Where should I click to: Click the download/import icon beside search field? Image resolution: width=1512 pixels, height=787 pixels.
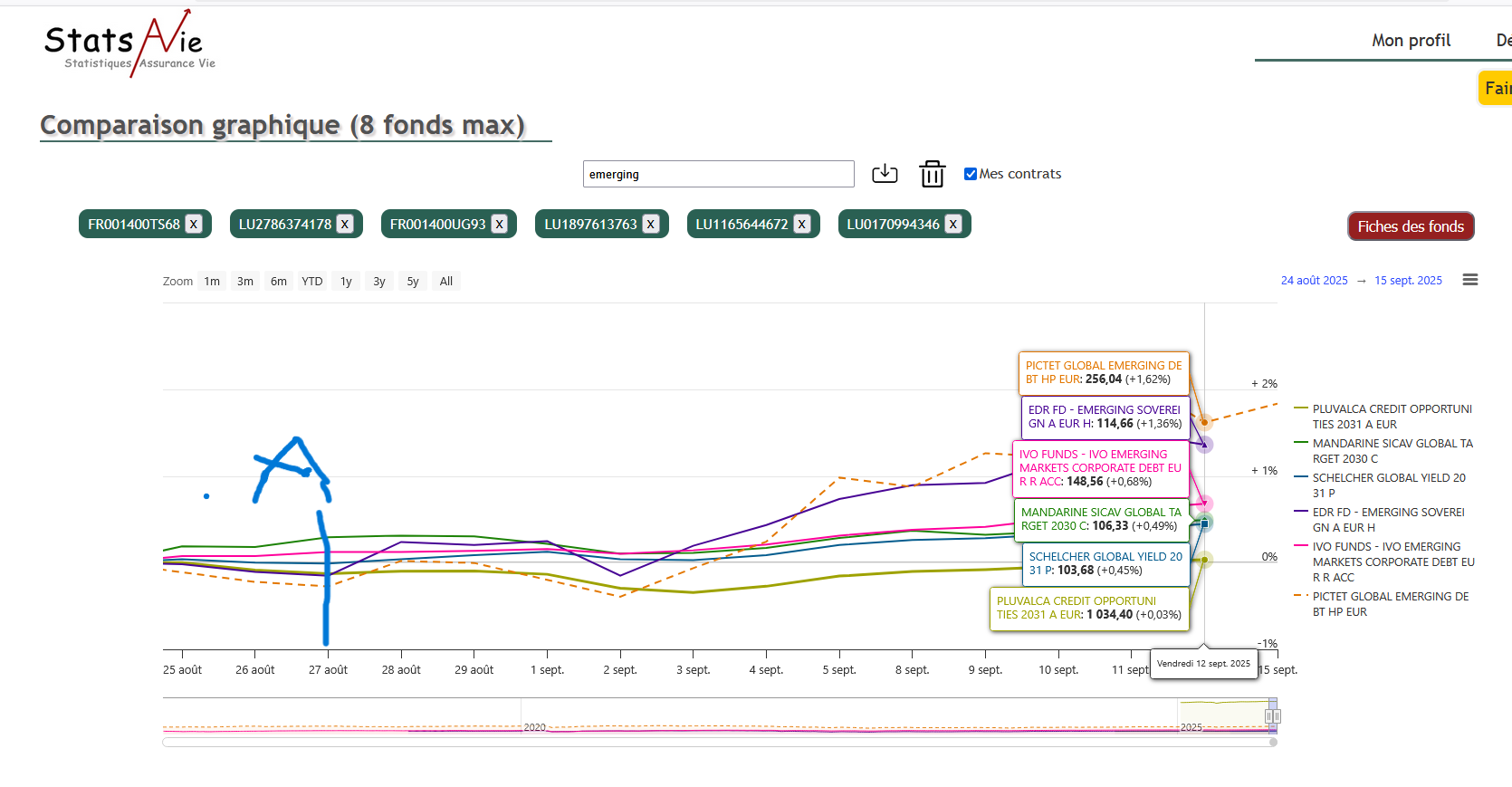pyautogui.click(x=885, y=174)
